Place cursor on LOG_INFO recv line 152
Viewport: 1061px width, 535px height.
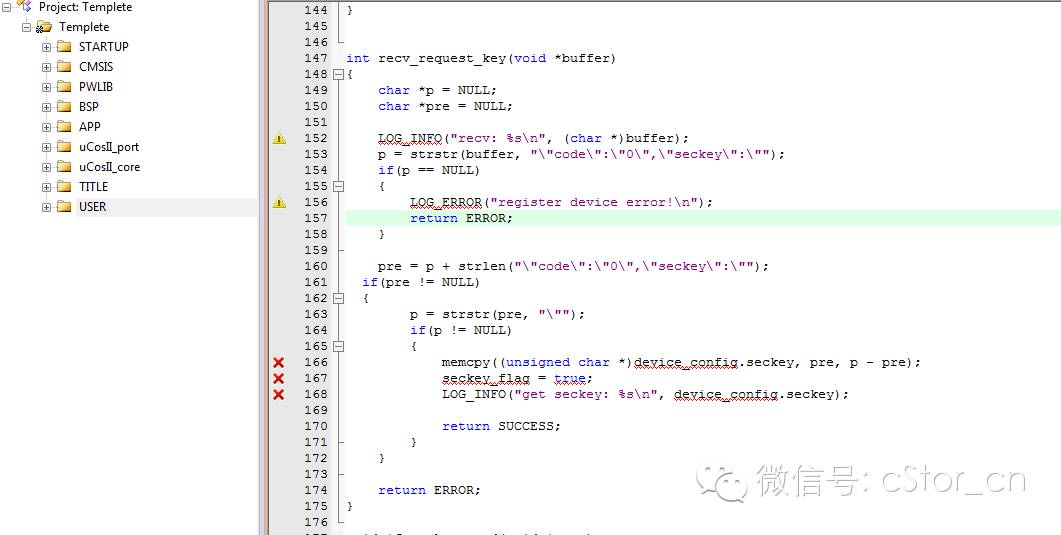(x=533, y=139)
